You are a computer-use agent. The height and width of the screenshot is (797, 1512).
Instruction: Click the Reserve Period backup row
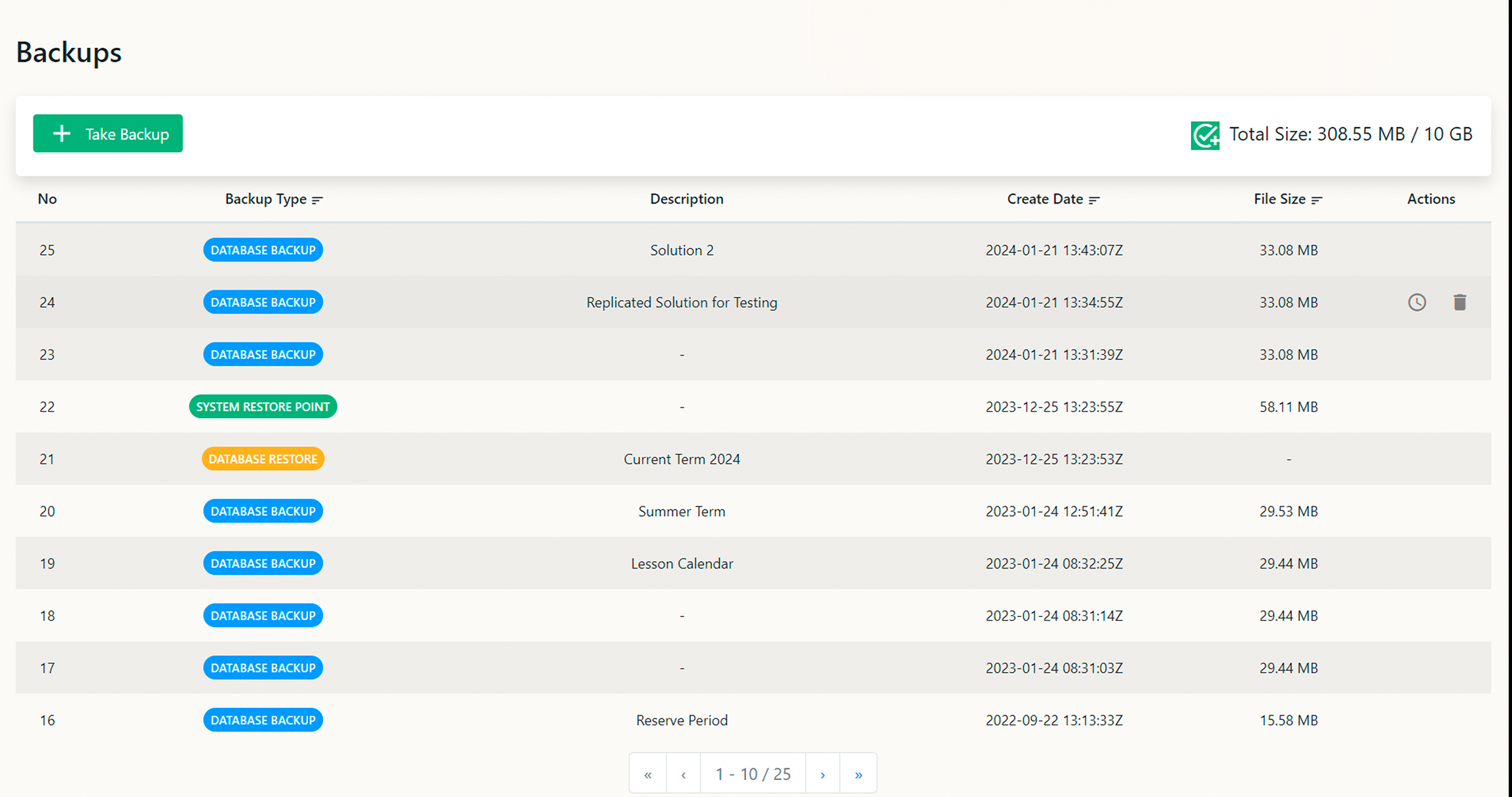[x=681, y=720]
